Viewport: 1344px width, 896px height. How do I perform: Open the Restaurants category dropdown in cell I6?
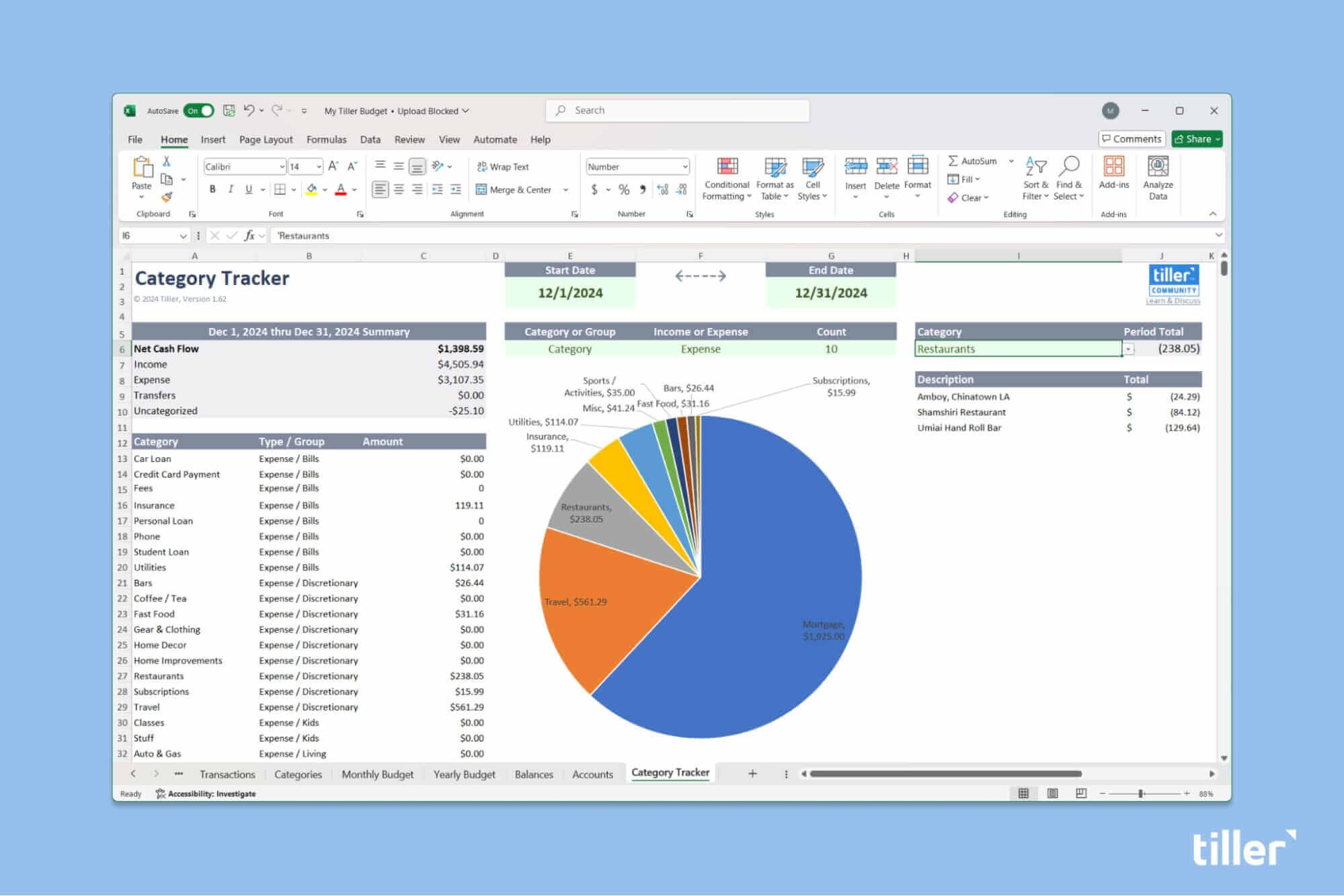(x=1129, y=349)
